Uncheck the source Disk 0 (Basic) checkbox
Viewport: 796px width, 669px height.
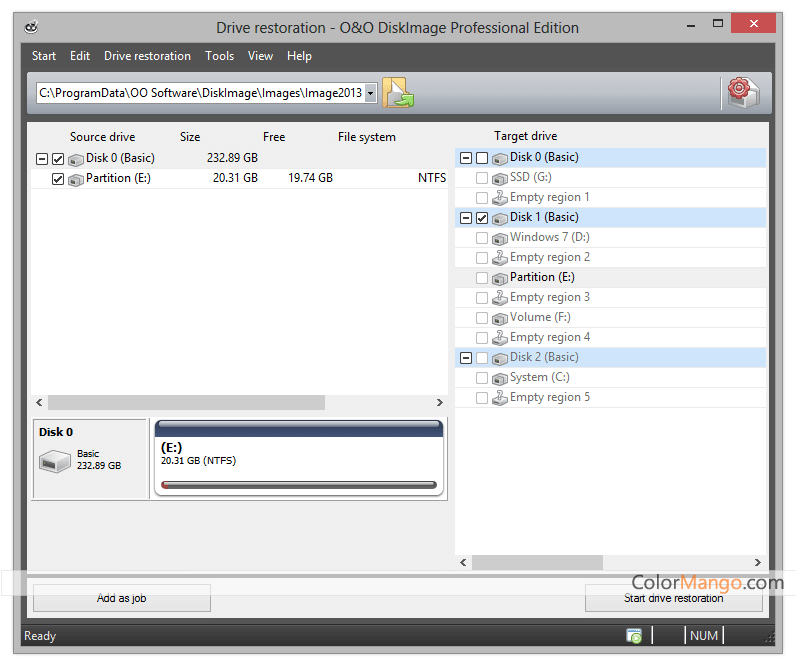(x=58, y=159)
